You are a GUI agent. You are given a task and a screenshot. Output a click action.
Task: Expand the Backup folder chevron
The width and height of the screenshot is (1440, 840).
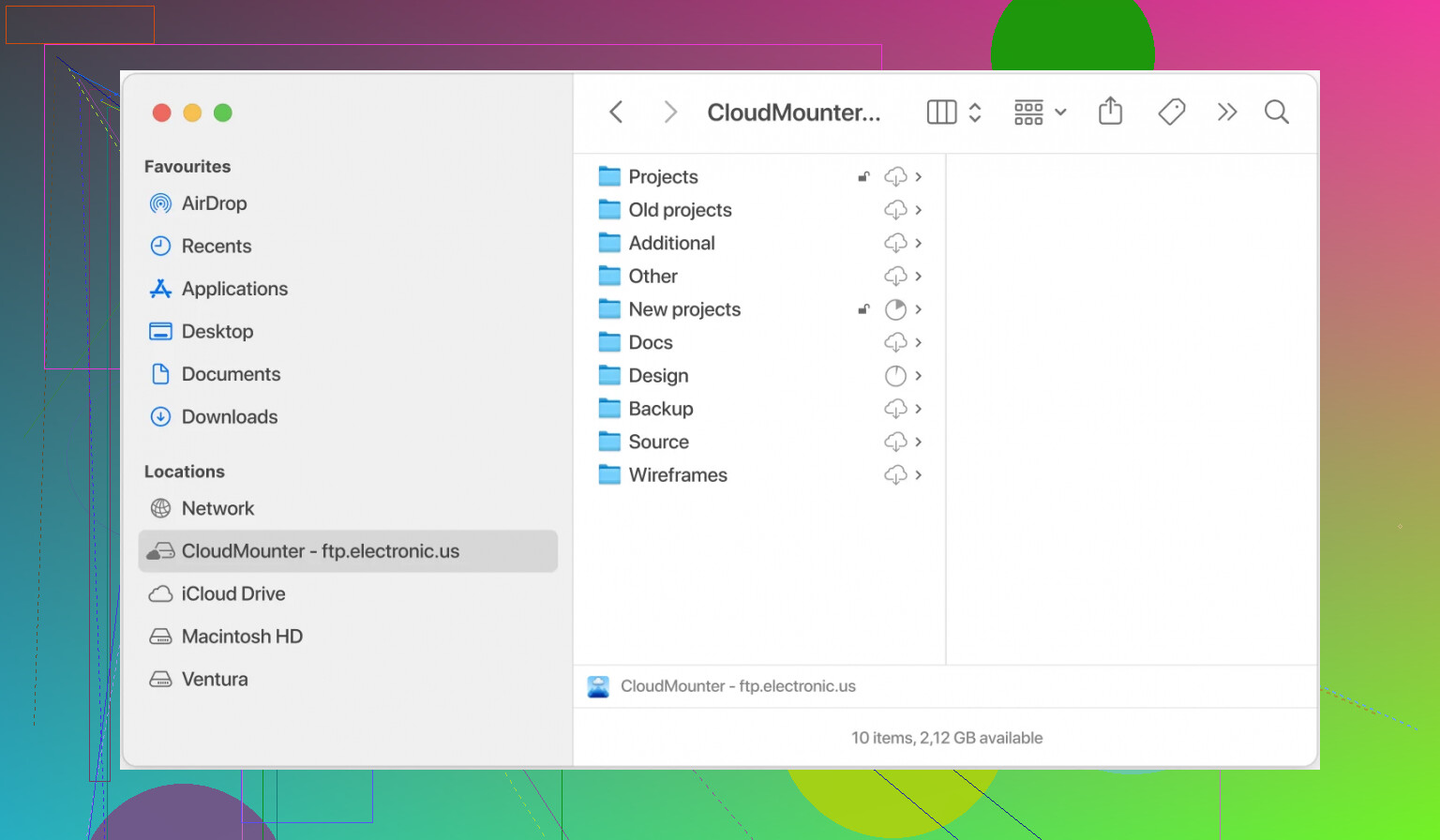click(x=919, y=409)
